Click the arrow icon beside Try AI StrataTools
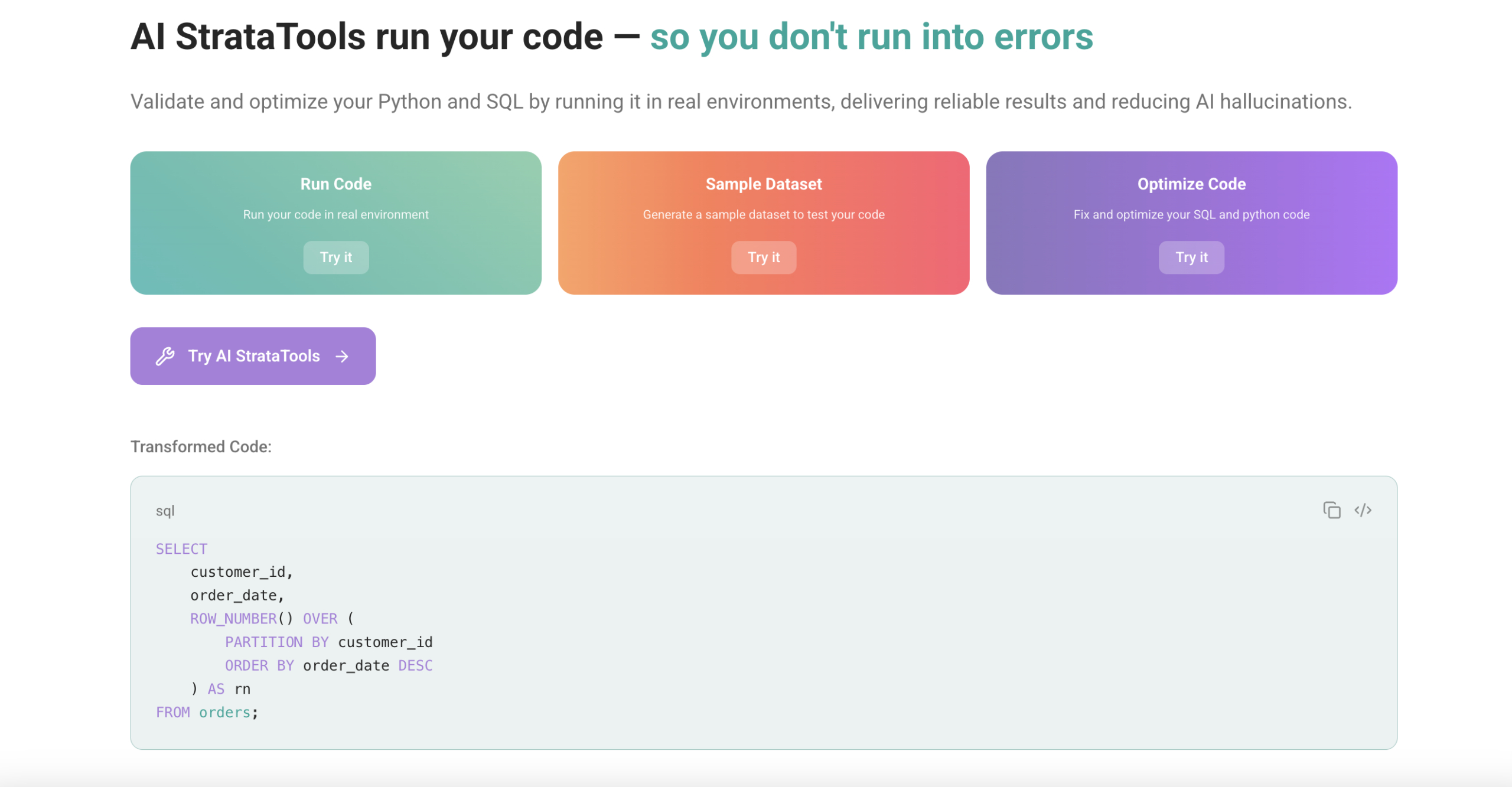Viewport: 1512px width, 787px height. pyautogui.click(x=342, y=356)
